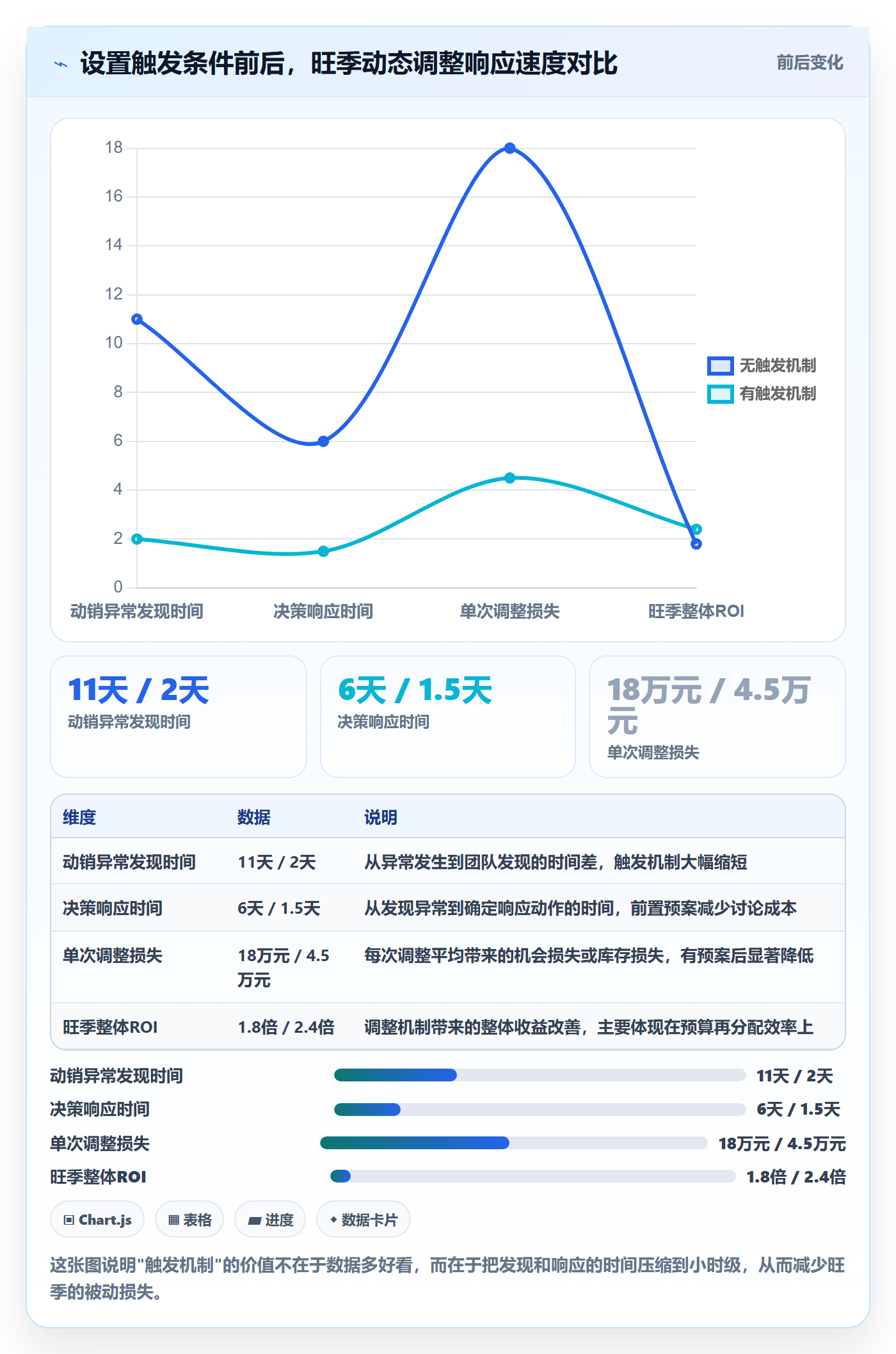Click the 动销异常发现时间 x-axis label

(x=137, y=611)
